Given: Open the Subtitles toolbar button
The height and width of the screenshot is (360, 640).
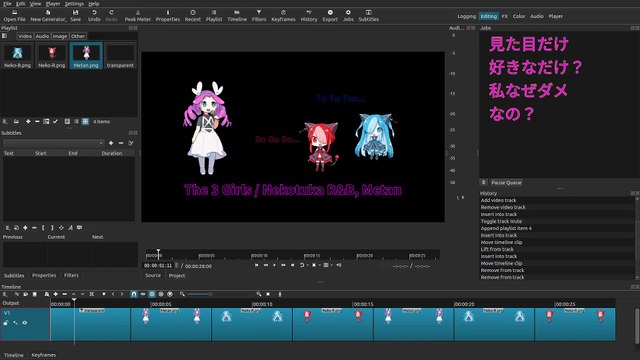Looking at the screenshot, I should [369, 16].
